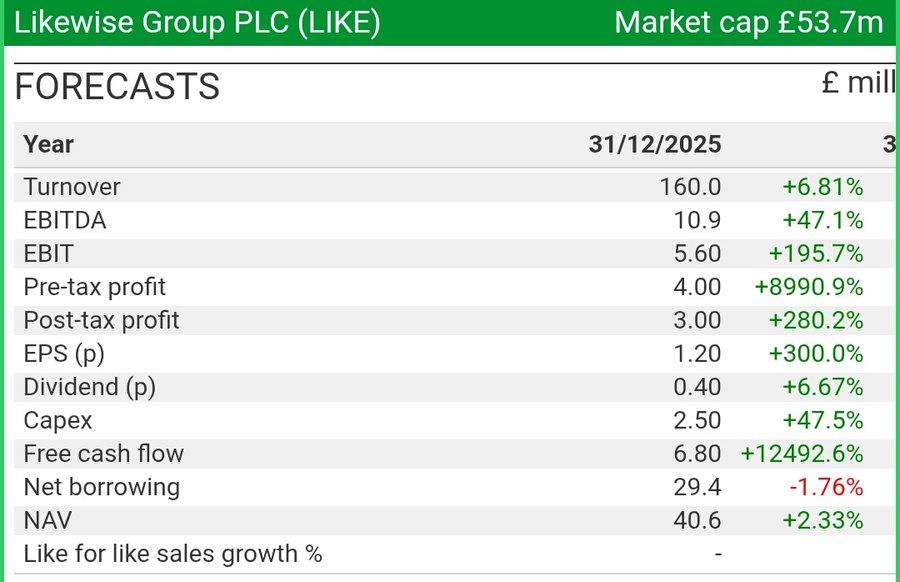
Task: Select the Turnover value 160.0
Action: click(690, 187)
